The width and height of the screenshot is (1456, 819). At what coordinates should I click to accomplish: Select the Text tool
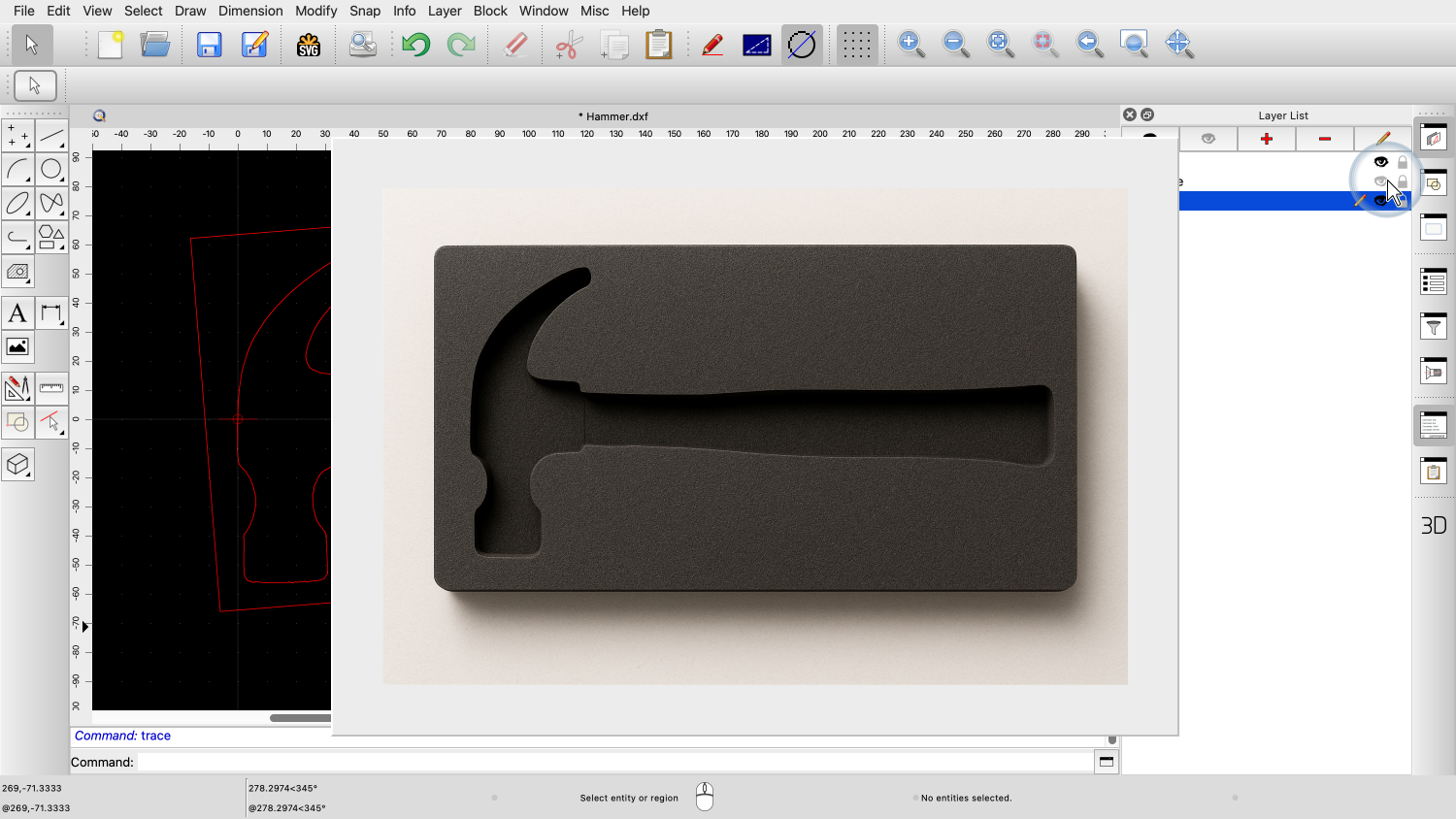click(x=17, y=313)
